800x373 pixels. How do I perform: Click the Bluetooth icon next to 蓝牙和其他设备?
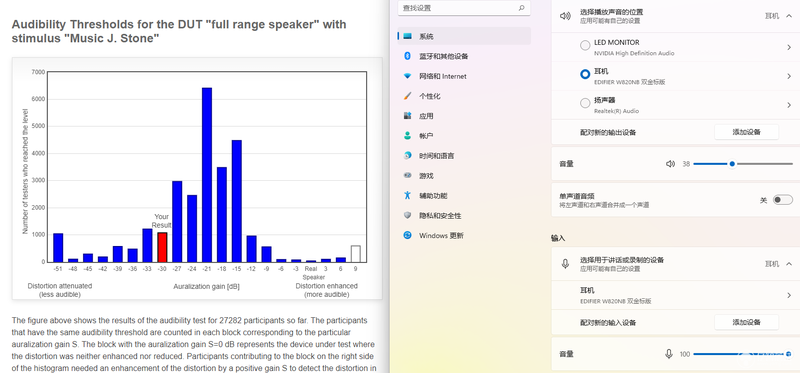[407, 56]
